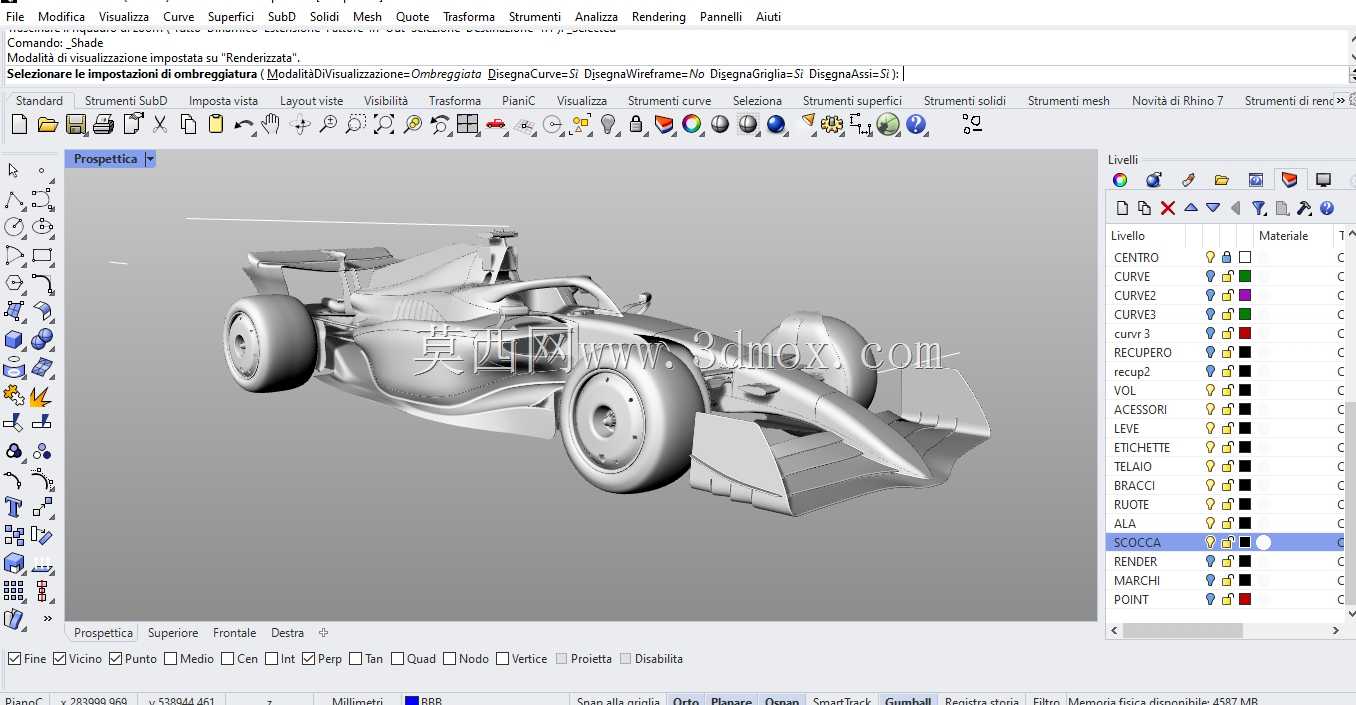This screenshot has width=1356, height=705.
Task: Move layer up with blue up arrow
Action: pos(1190,208)
